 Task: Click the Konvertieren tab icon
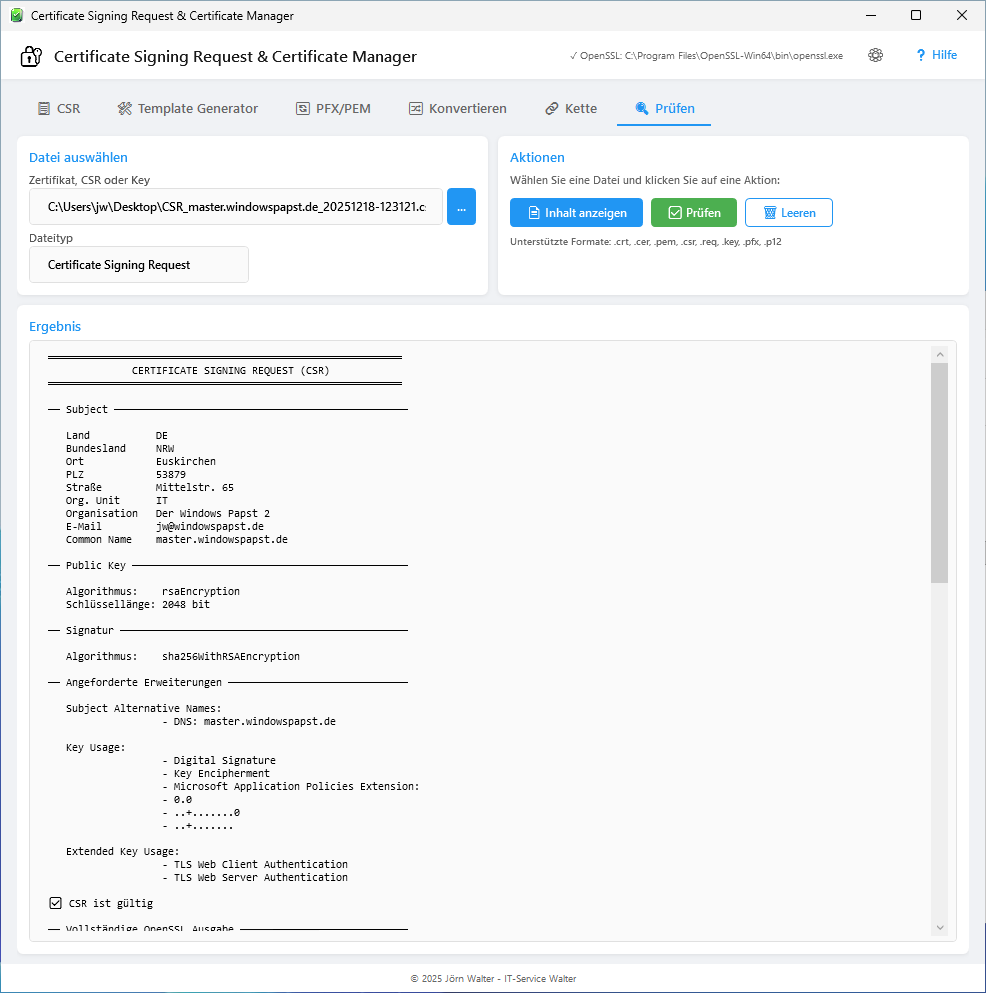415,109
